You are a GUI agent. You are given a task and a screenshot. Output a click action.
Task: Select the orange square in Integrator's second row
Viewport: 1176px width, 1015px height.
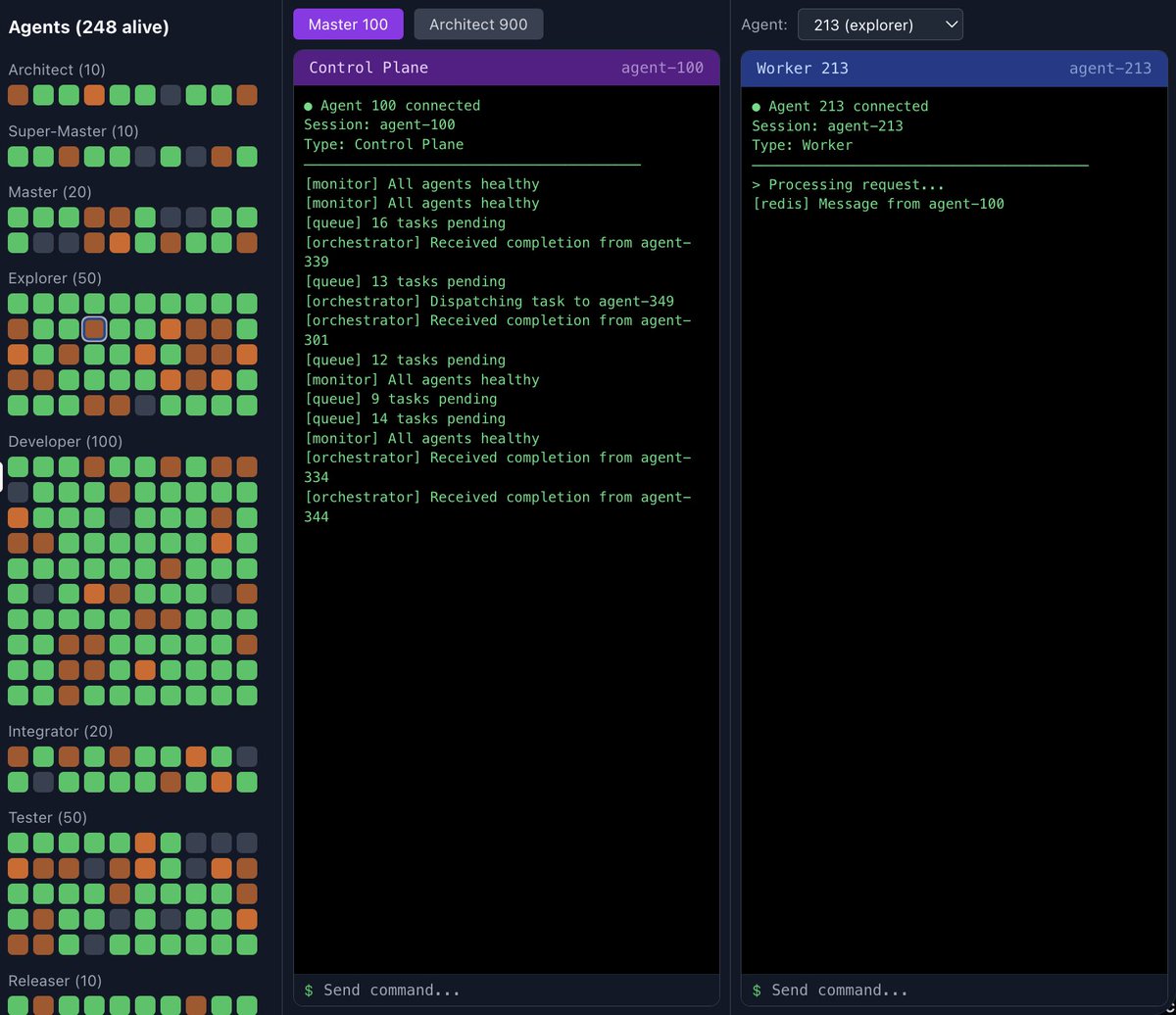[221, 782]
